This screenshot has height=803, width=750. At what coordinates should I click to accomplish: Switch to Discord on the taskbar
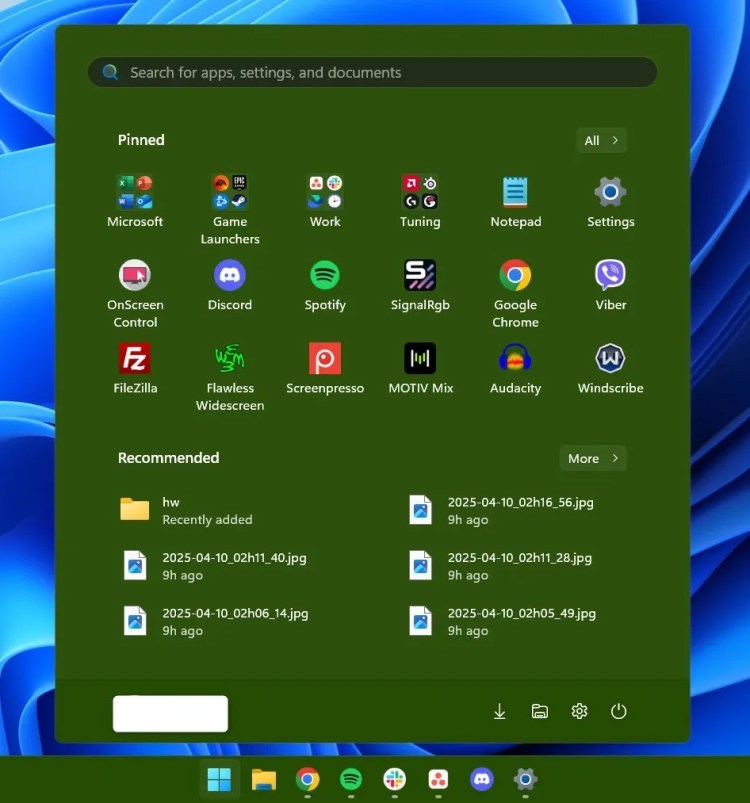click(482, 779)
